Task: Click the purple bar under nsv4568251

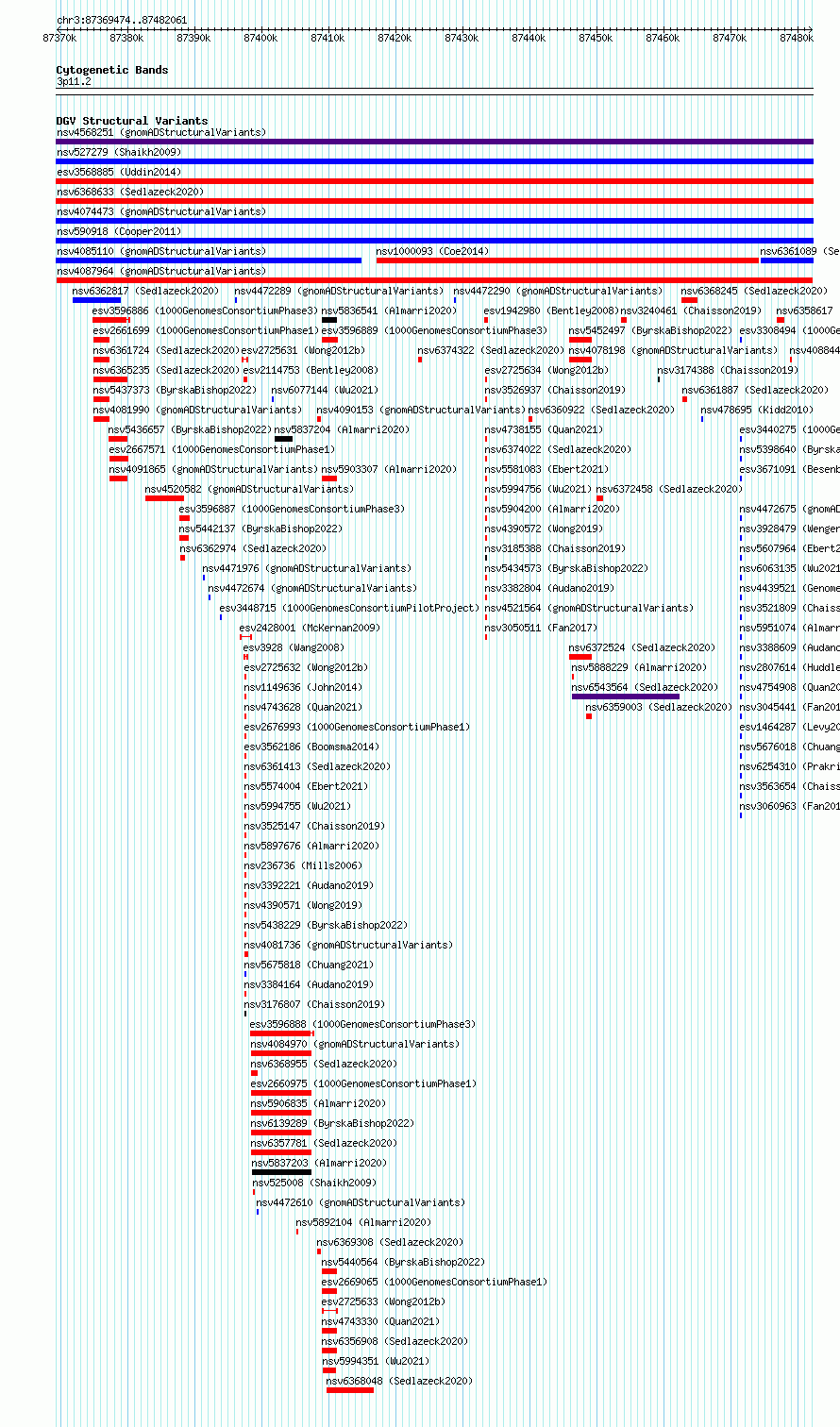Action: point(435,142)
